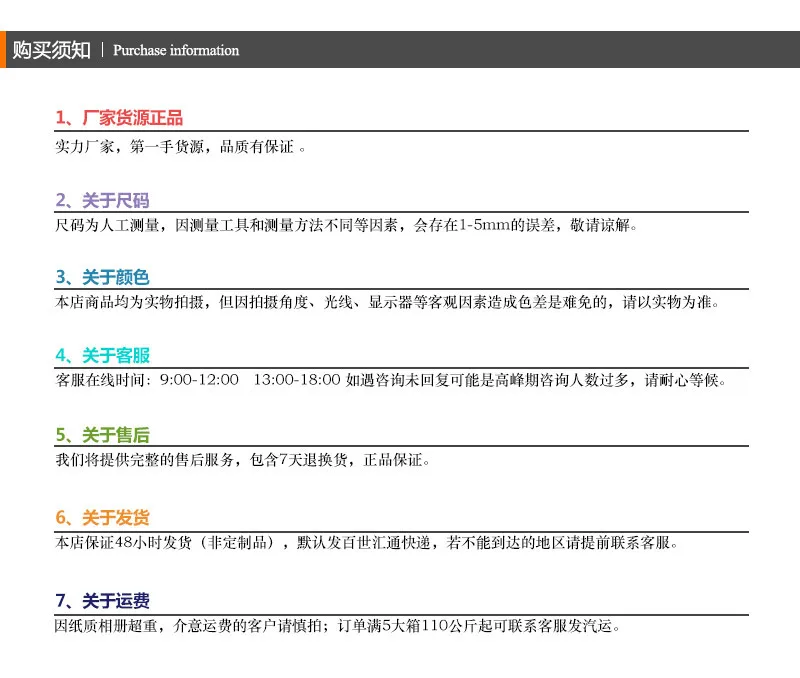The width and height of the screenshot is (800, 678).
Task: Select heading 2、关于尺码
Action: pos(102,200)
